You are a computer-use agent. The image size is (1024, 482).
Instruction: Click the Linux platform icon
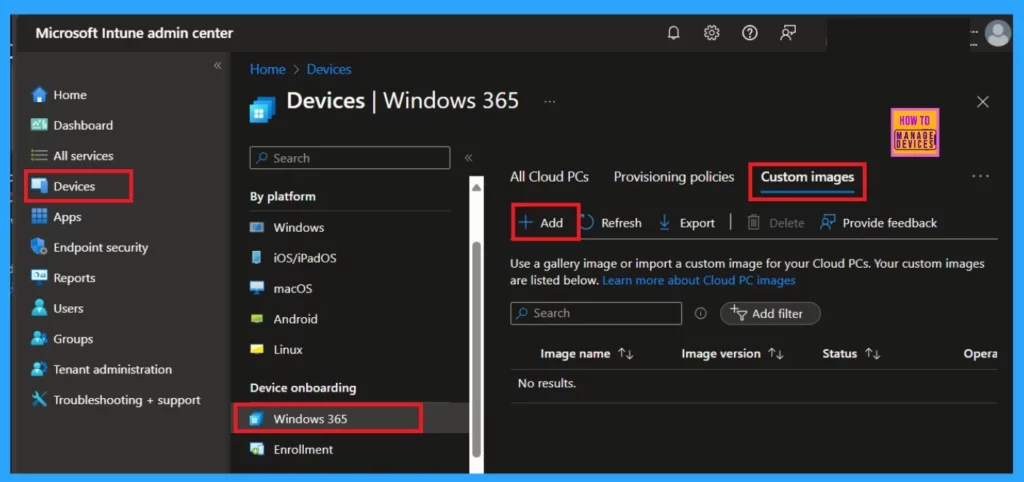pyautogui.click(x=257, y=349)
